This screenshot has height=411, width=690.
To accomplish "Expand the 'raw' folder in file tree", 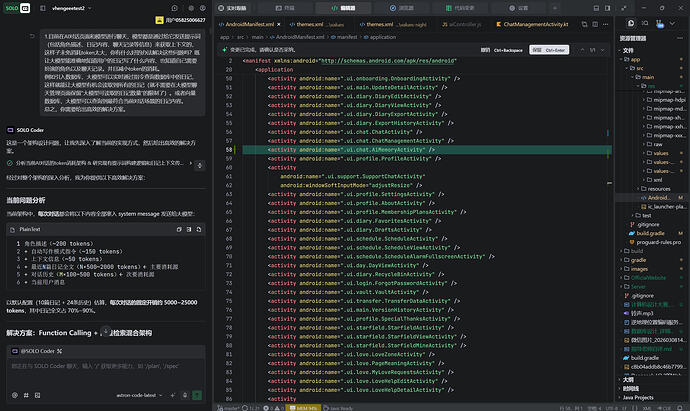I will click(x=657, y=144).
